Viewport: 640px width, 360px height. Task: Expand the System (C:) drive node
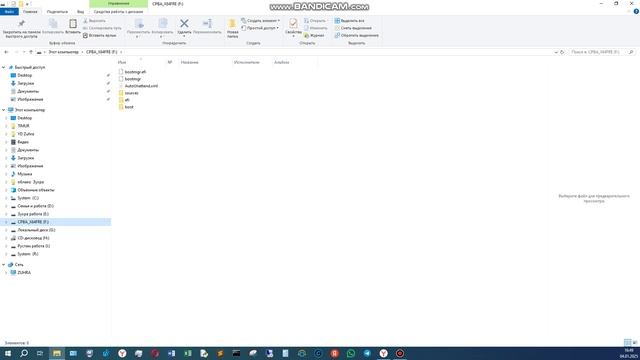point(6,198)
